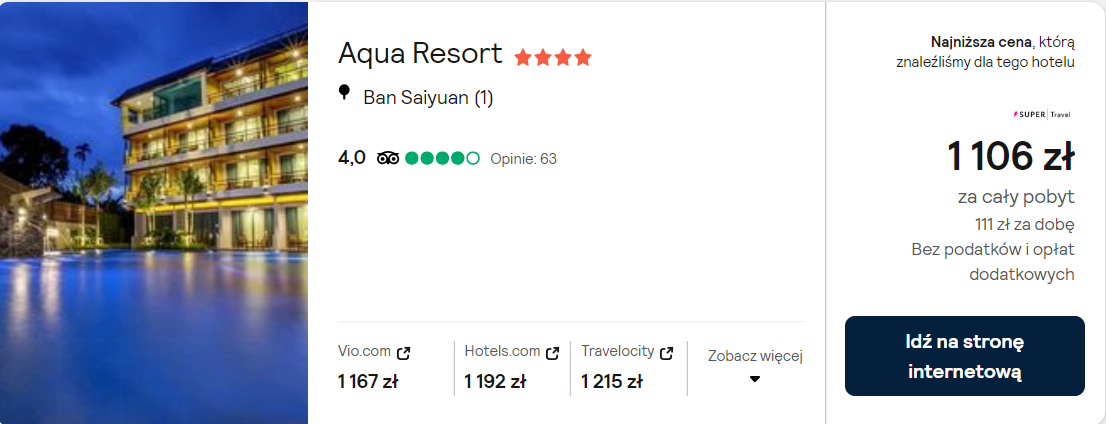
Task: Open the Aqua Resort hotel title
Action: pyautogui.click(x=420, y=54)
